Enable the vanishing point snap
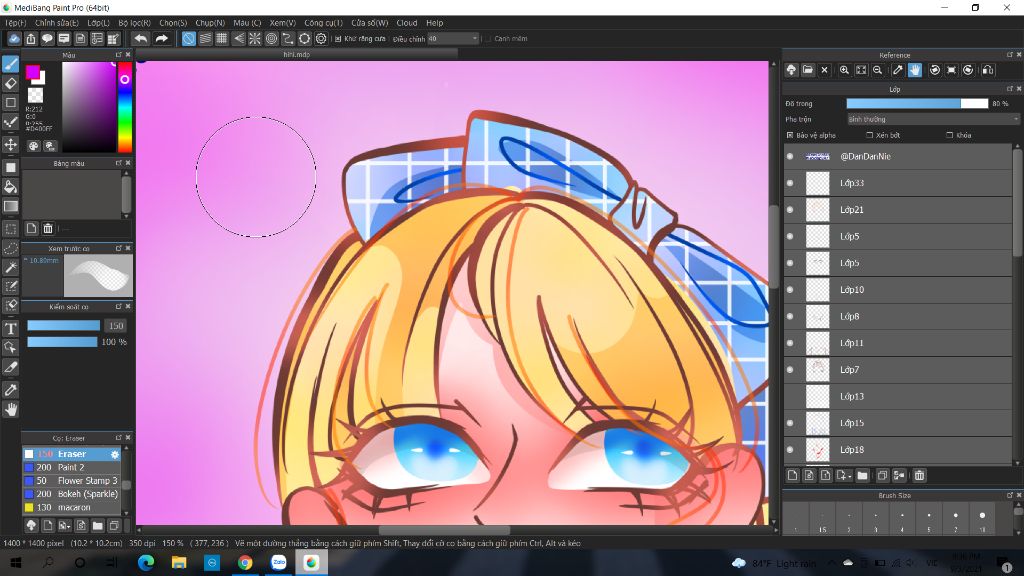The width and height of the screenshot is (1024, 576). 238,39
